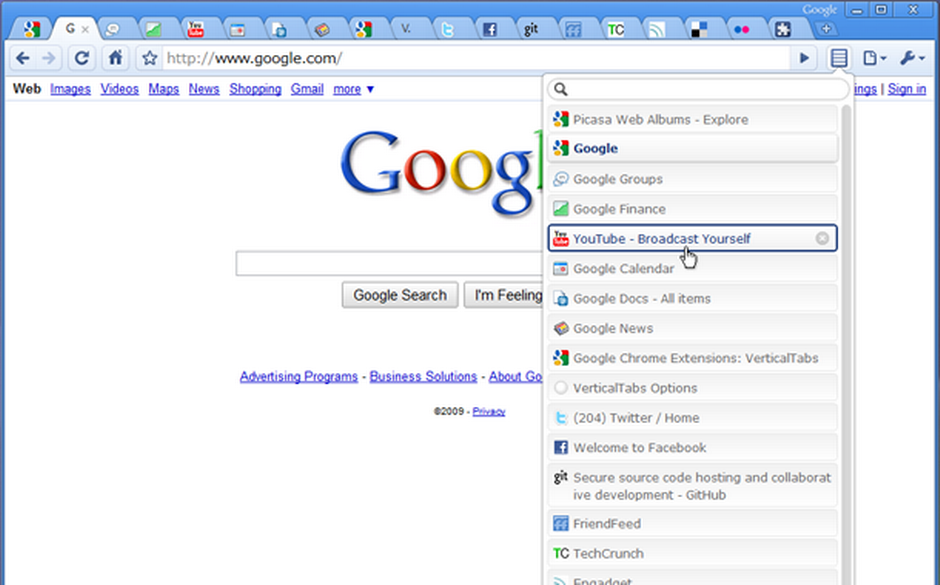940x585 pixels.
Task: Switch to the Google Calendar tab in tab strip
Action: 237,29
